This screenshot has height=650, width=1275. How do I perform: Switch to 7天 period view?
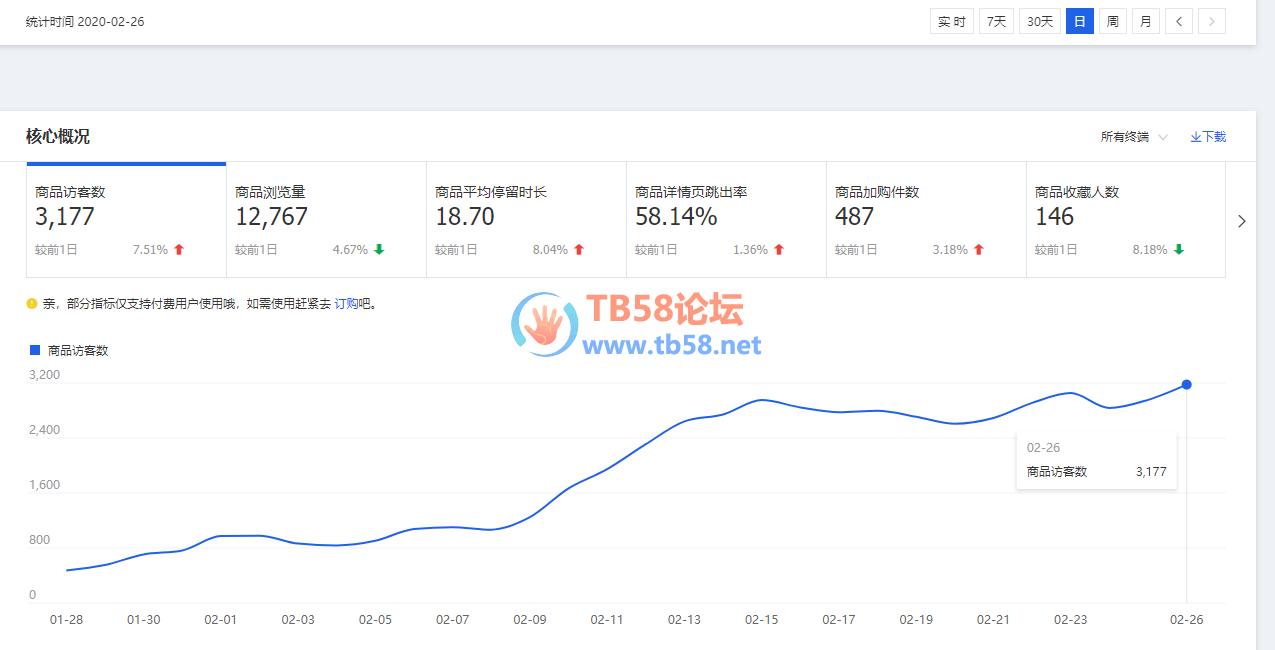pos(994,21)
